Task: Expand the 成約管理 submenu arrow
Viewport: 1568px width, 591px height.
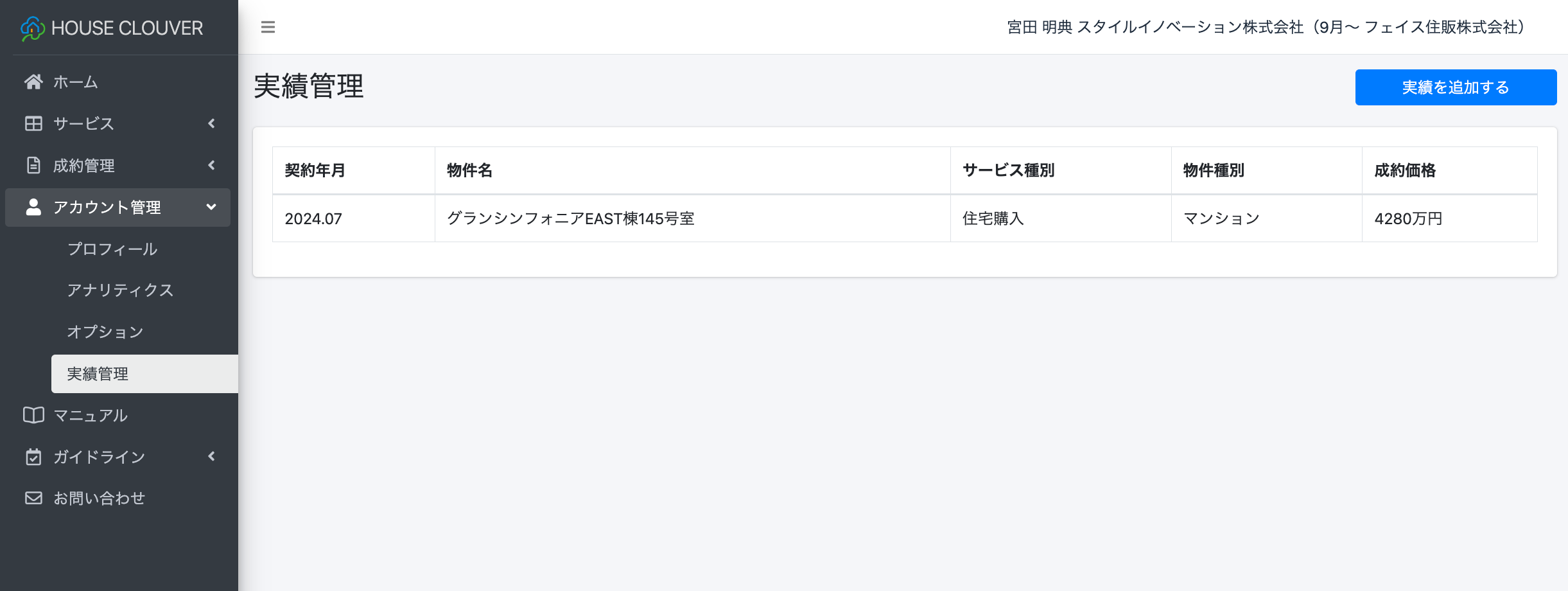Action: 211,165
